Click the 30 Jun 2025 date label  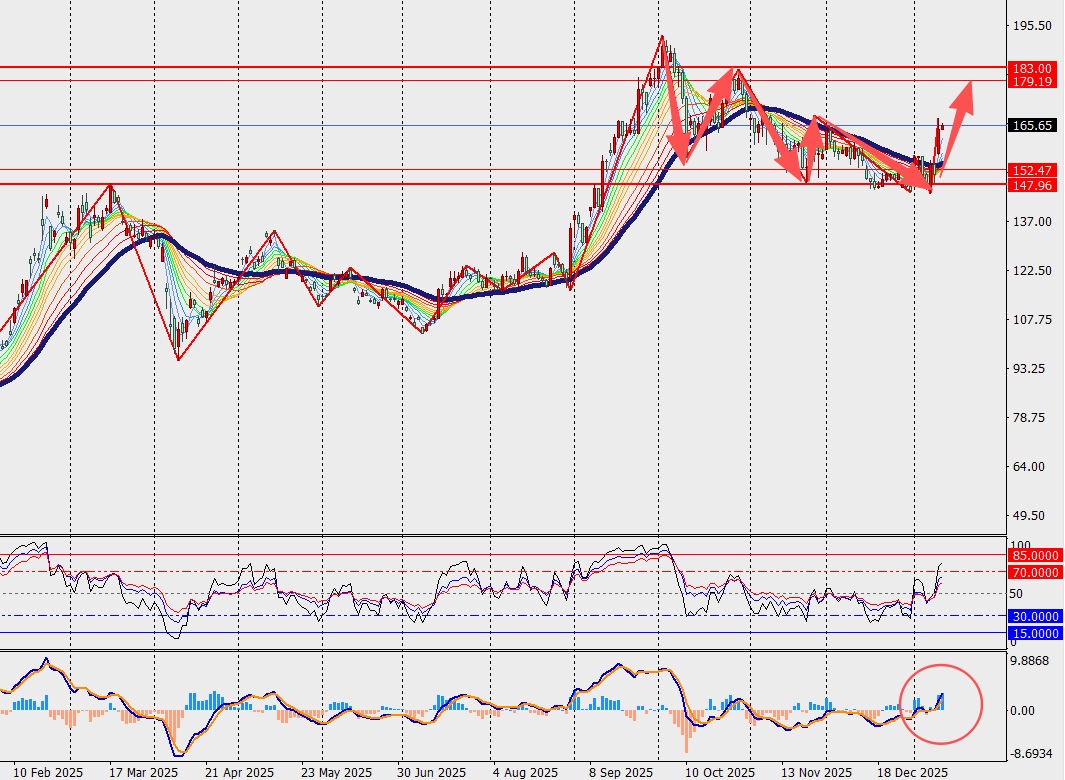pos(432,772)
